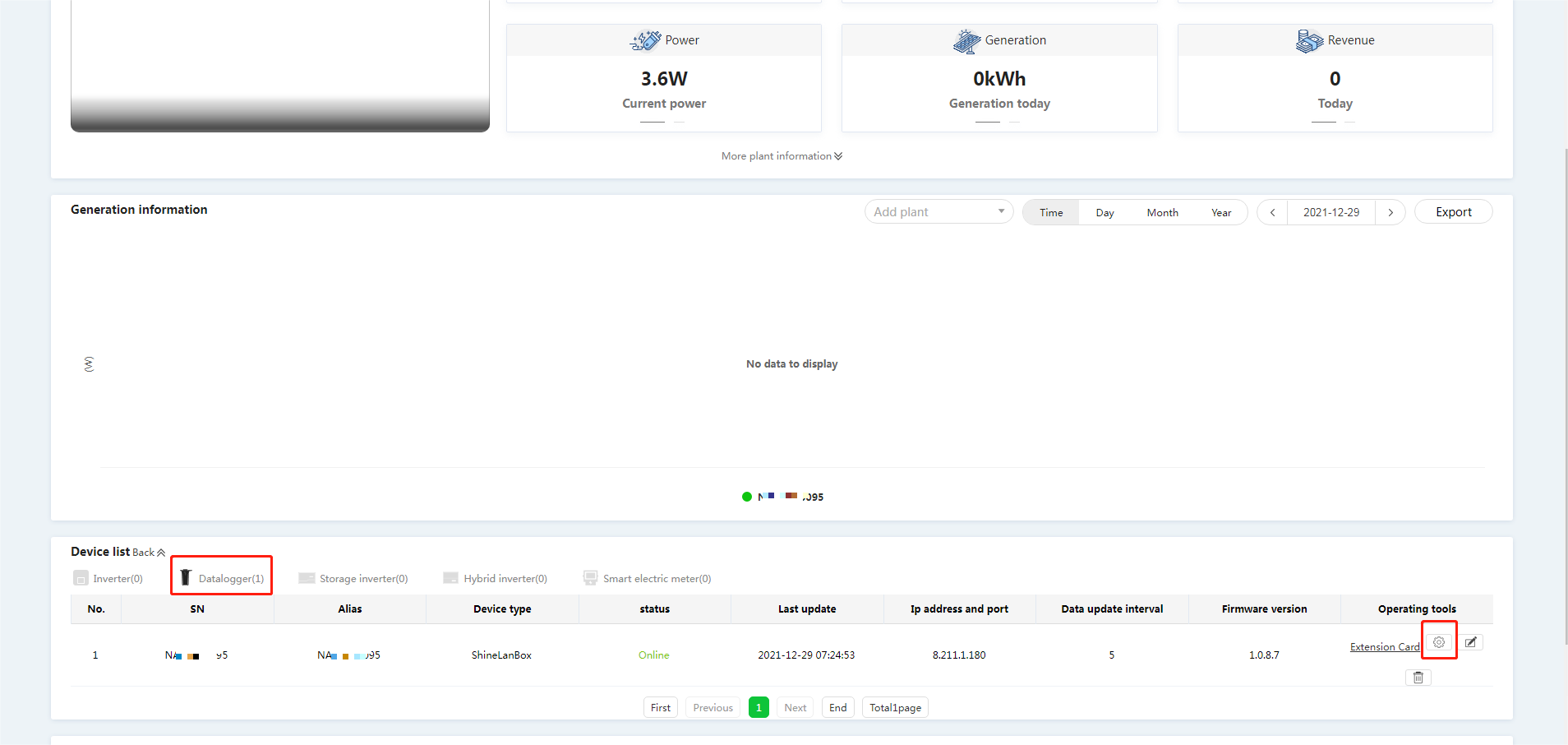Viewport: 1568px width, 745px height.
Task: Show the Storage inverter(0) device list
Action: coord(353,578)
